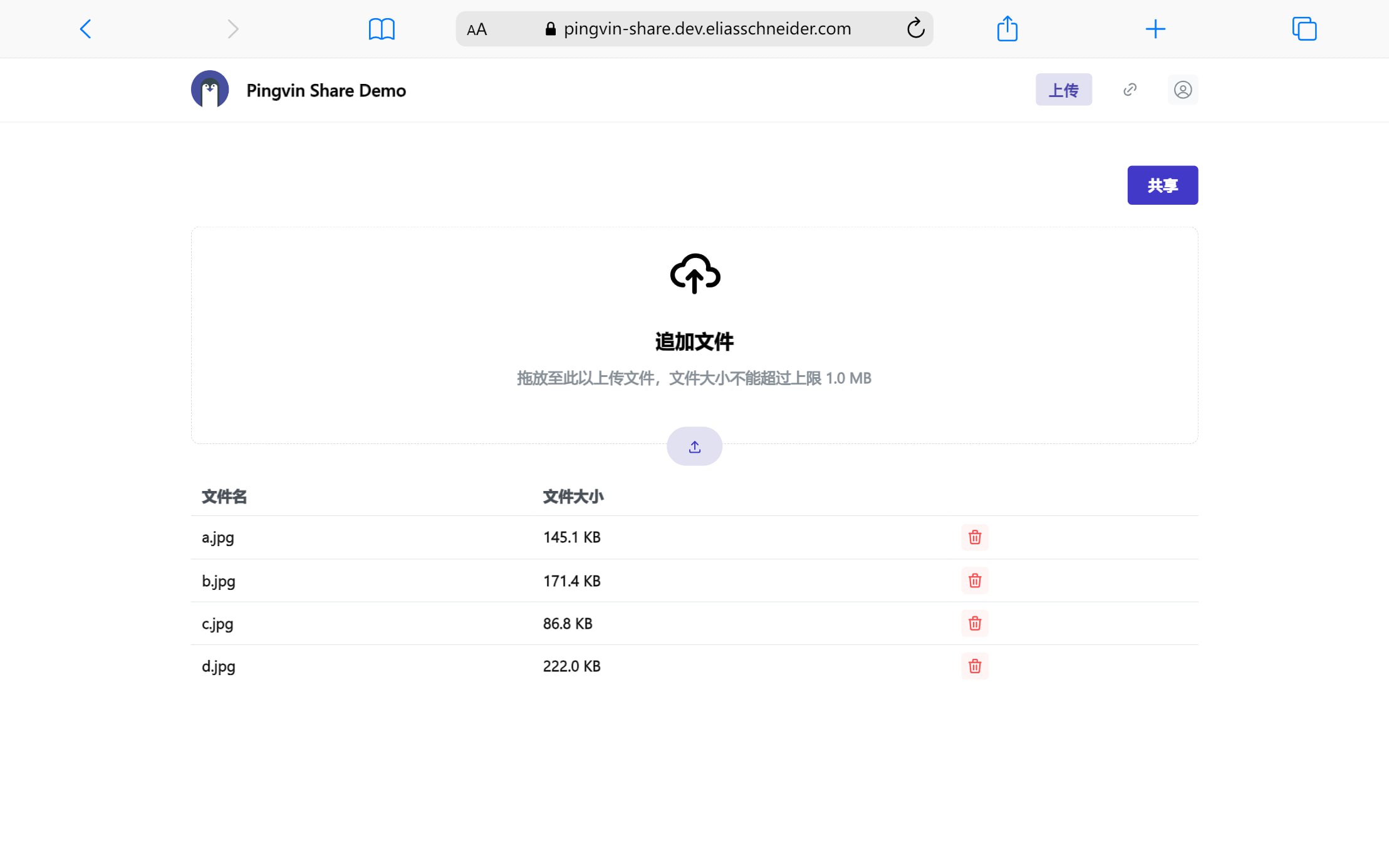Open the user account avatar menu
The height and width of the screenshot is (868, 1389).
(1182, 90)
